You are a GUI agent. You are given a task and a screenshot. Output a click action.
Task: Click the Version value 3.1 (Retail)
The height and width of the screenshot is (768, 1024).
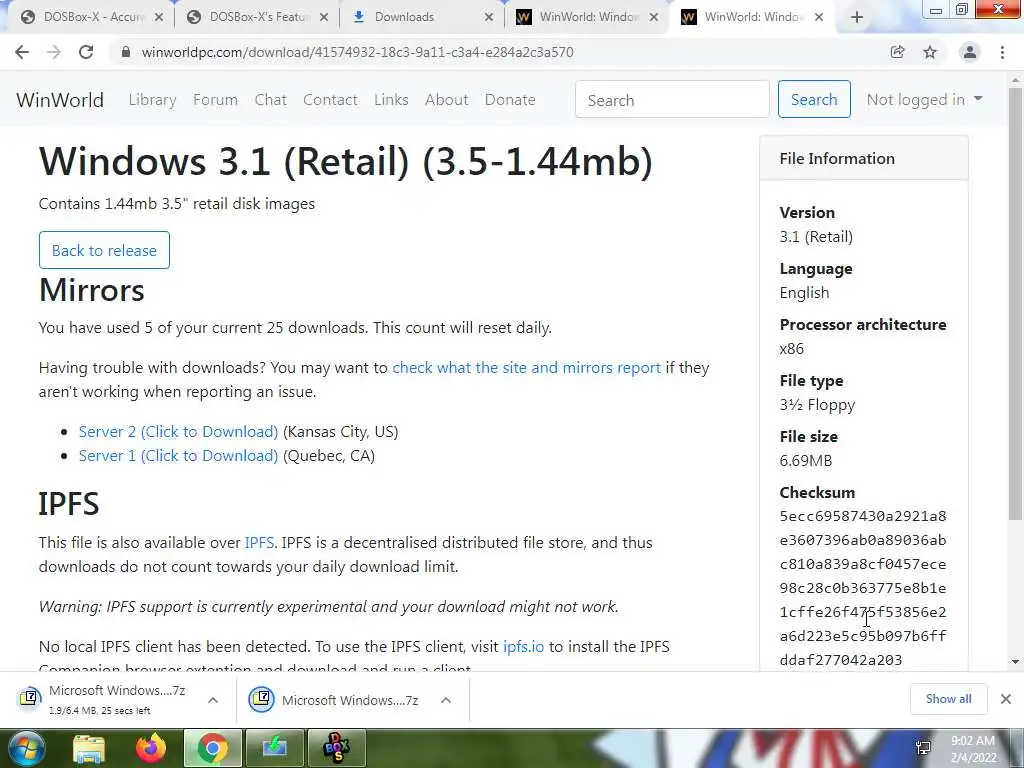[816, 237]
